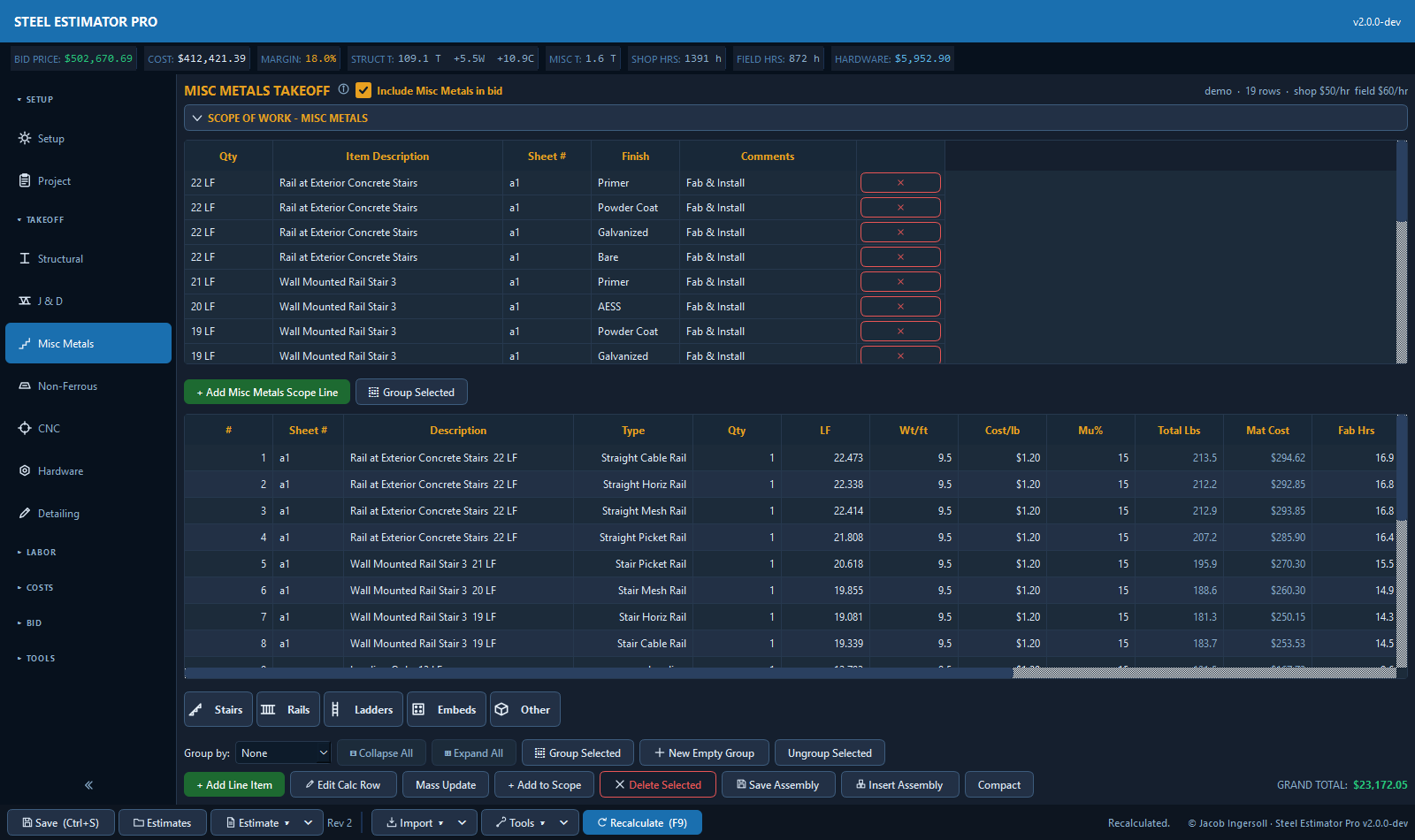Click Insert Assembly

899,784
